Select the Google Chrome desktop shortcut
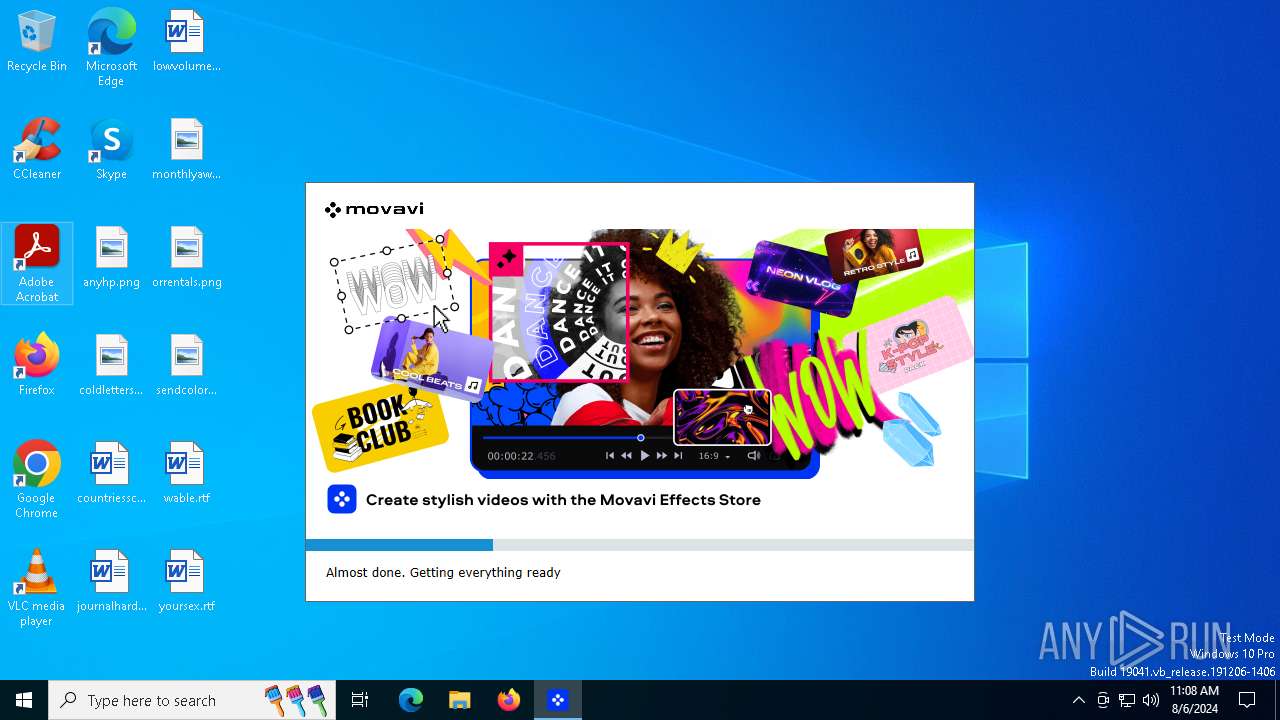The height and width of the screenshot is (720, 1280). 37,480
